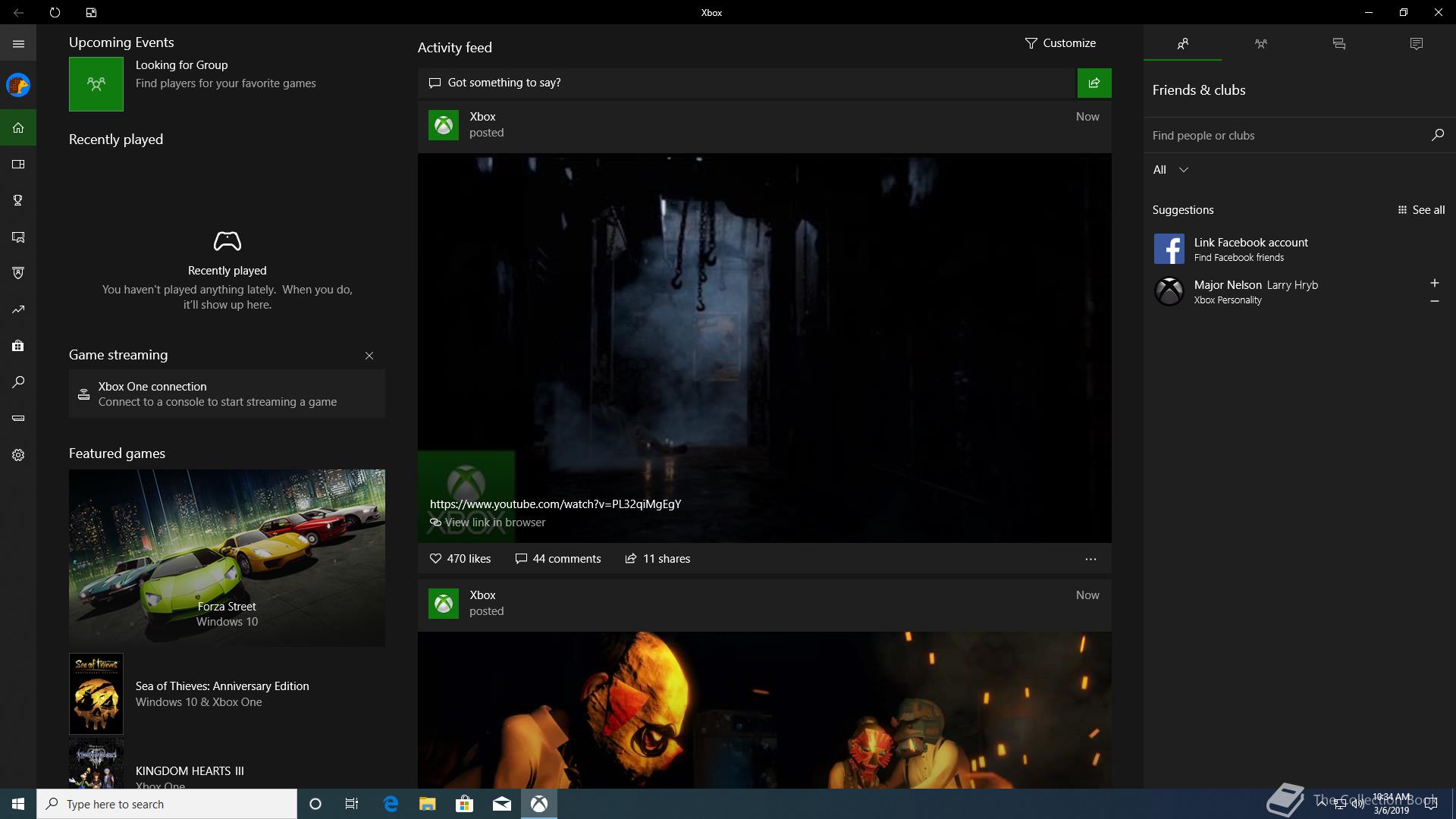Open My games in the sidebar
Viewport: 1456px width, 819px height.
pyautogui.click(x=18, y=164)
